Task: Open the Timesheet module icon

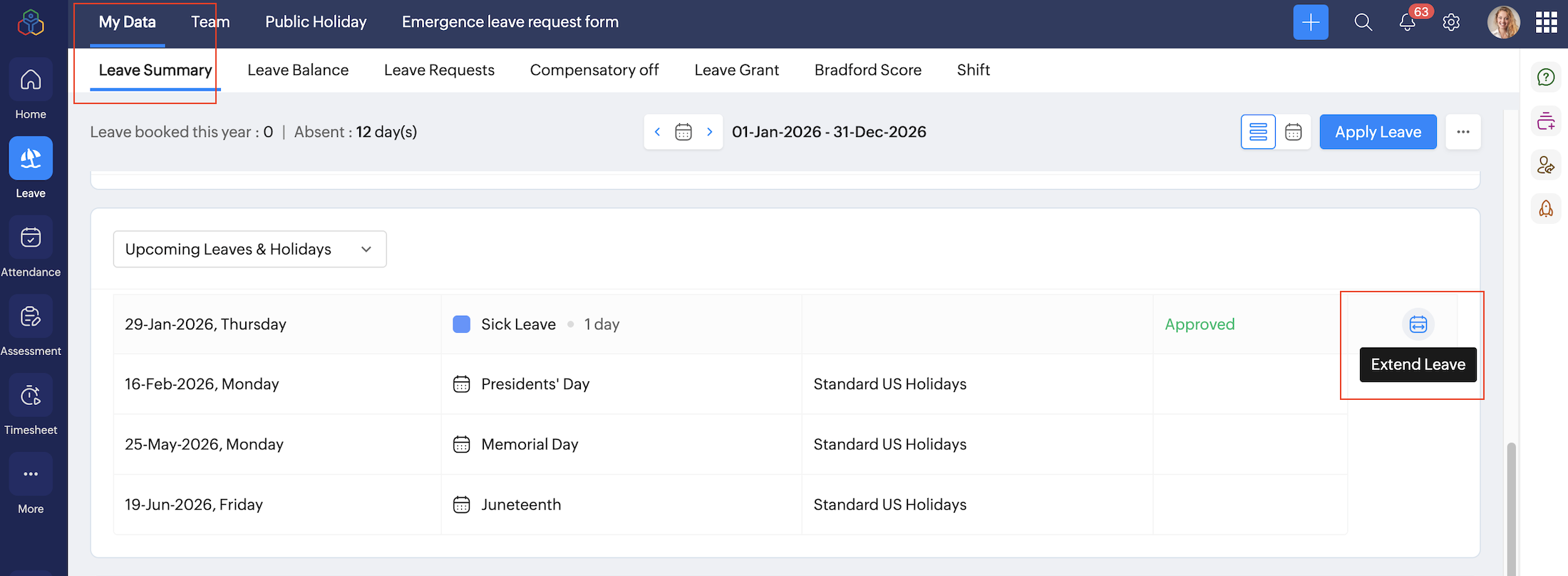Action: 31,396
